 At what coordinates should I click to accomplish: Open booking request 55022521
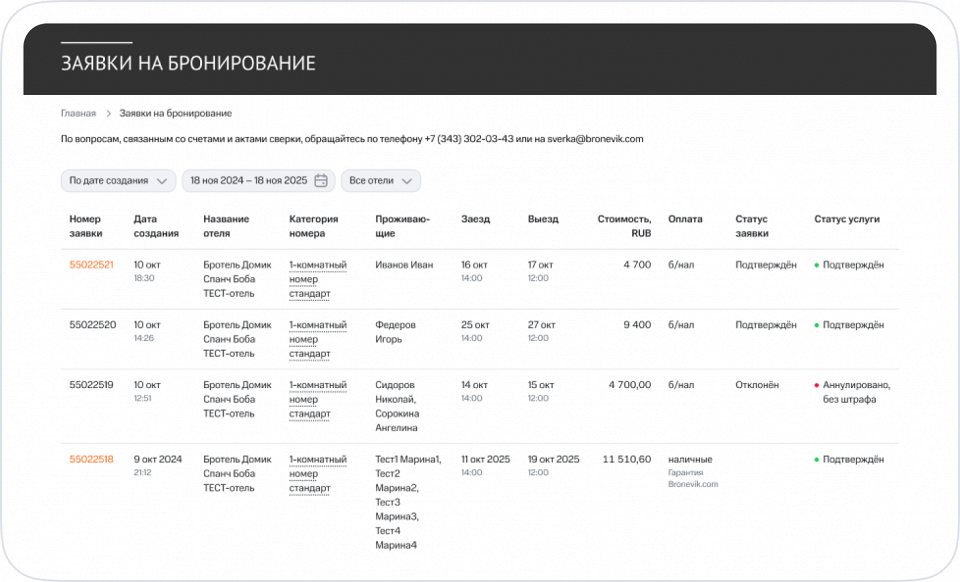click(x=91, y=265)
